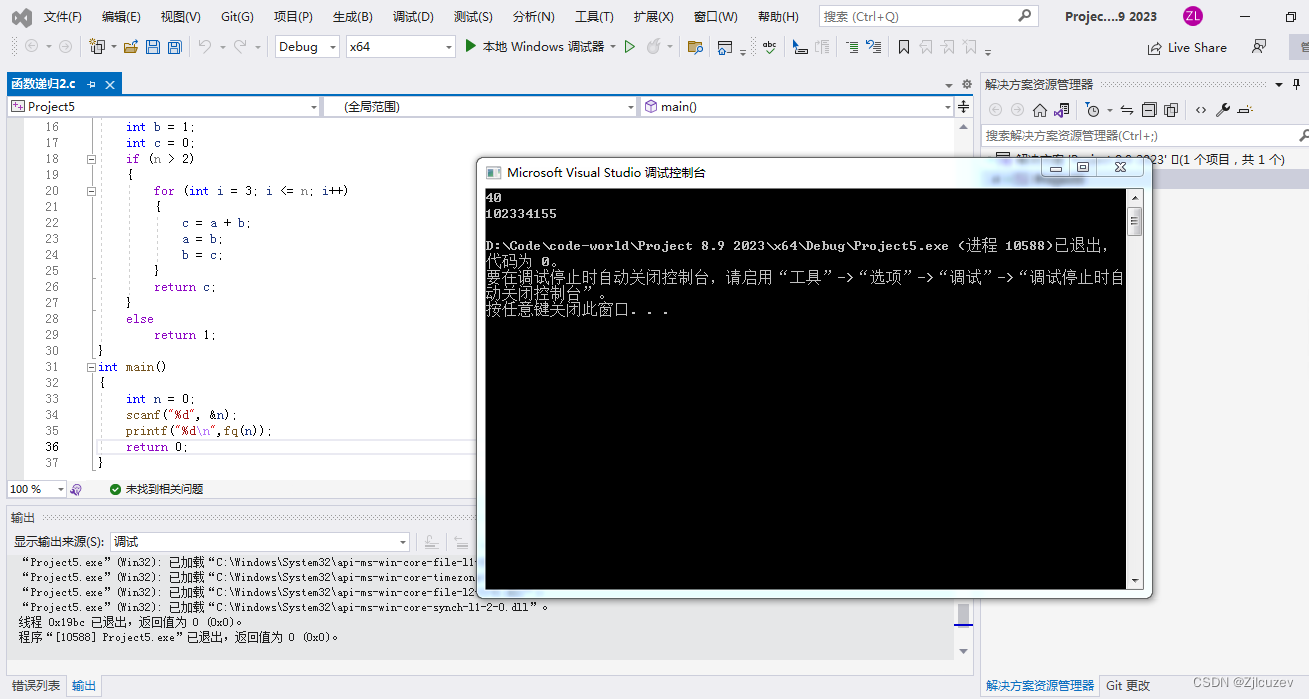Open debugger target dropdown arrow
Image resolution: width=1309 pixels, height=699 pixels.
point(612,47)
